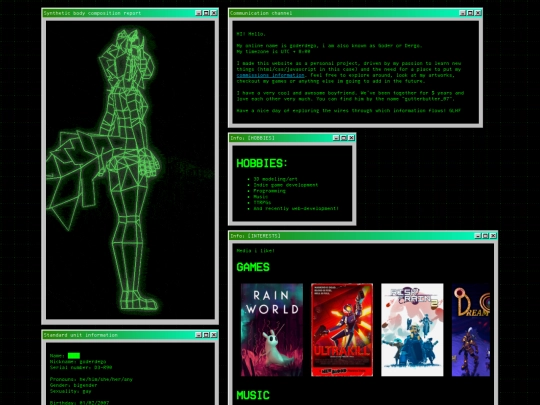540x405 pixels.
Task: Click the "Indie game development" hobby item
Action: click(285, 185)
